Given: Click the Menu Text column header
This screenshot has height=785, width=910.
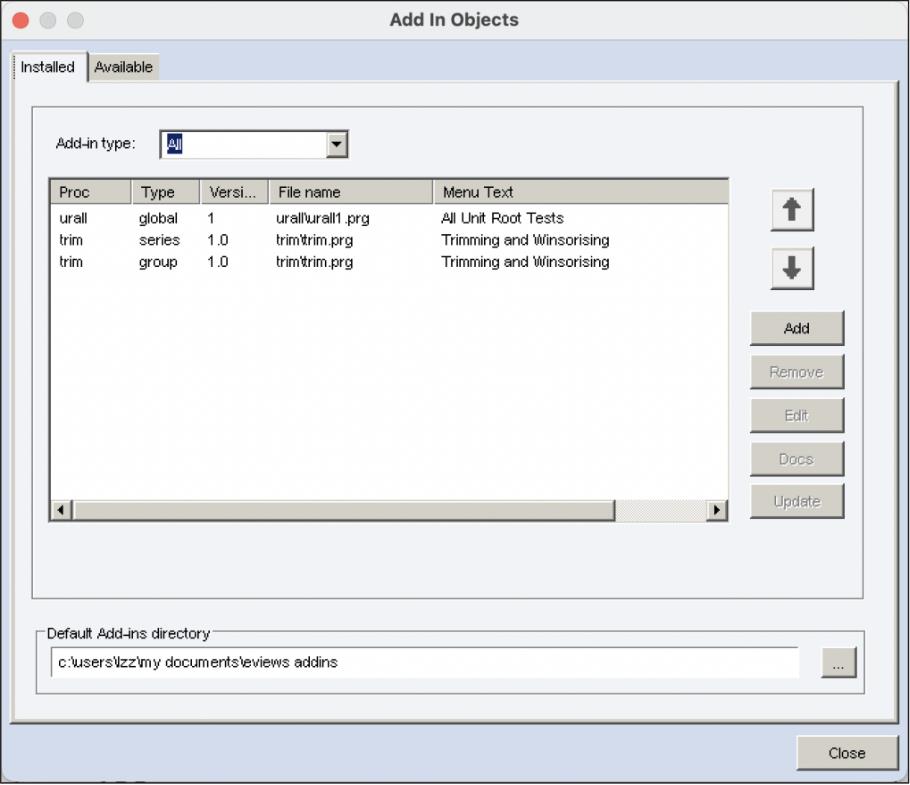Looking at the screenshot, I should tap(580, 192).
